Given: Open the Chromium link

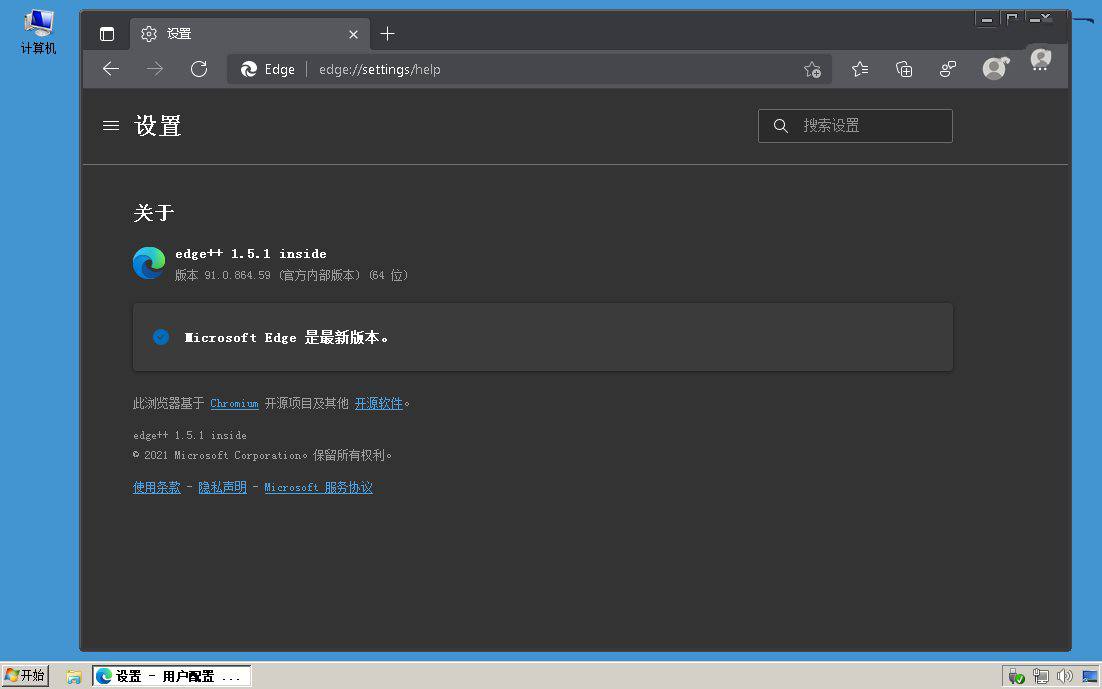Looking at the screenshot, I should tap(234, 403).
